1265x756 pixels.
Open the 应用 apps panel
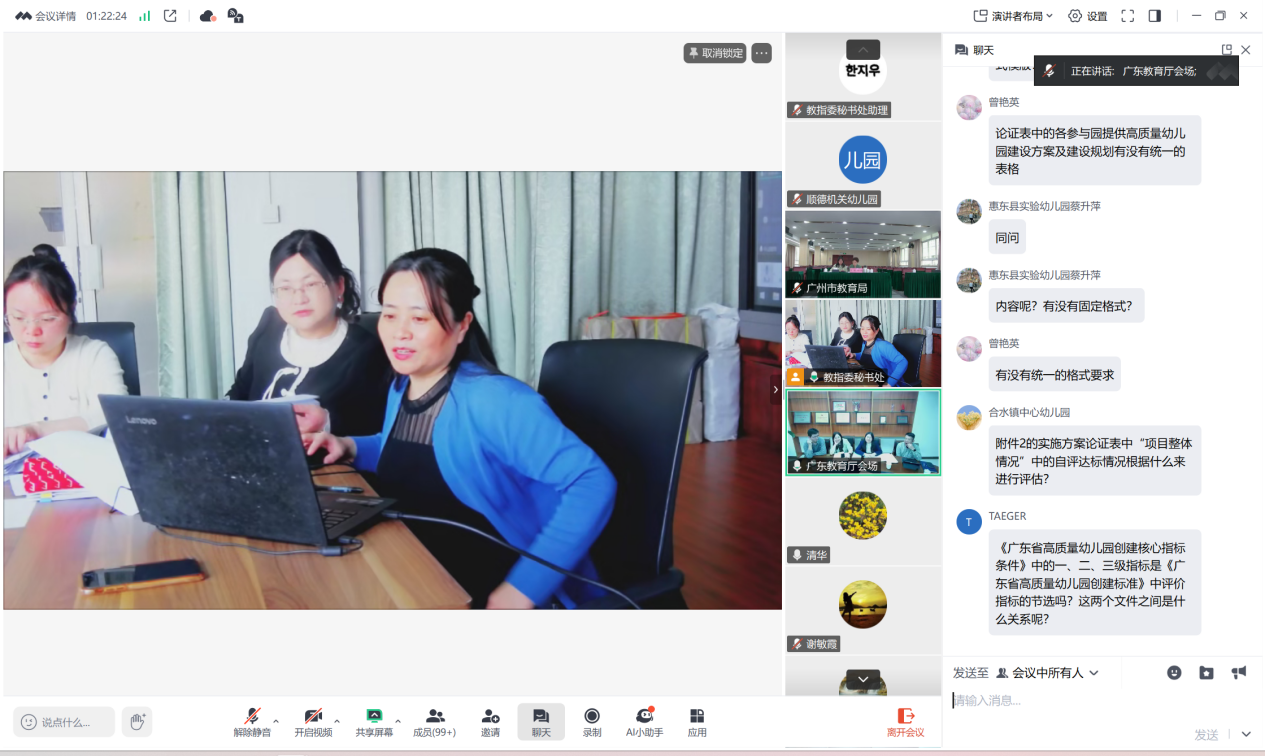click(697, 721)
